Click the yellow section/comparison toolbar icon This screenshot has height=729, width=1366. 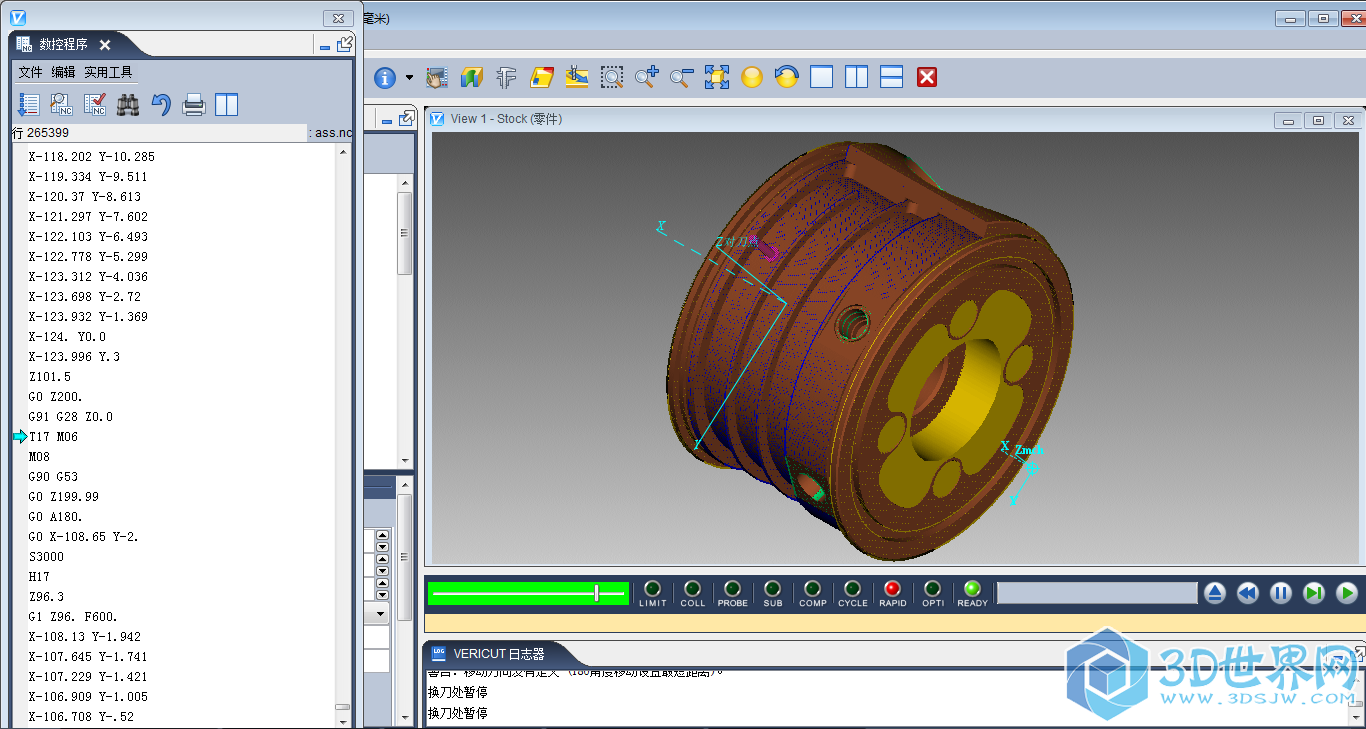(542, 77)
